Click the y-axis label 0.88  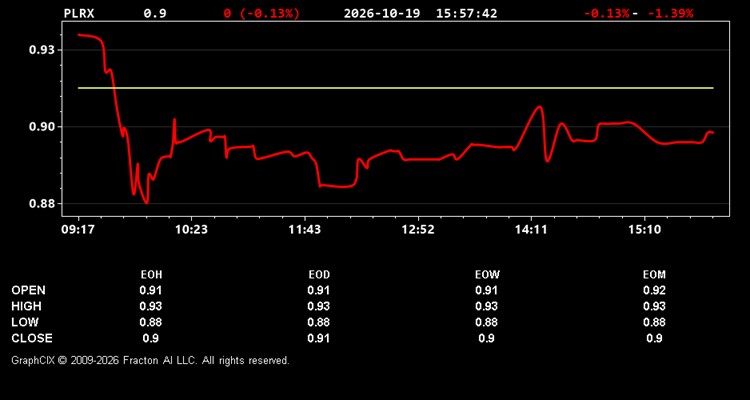(x=41, y=204)
